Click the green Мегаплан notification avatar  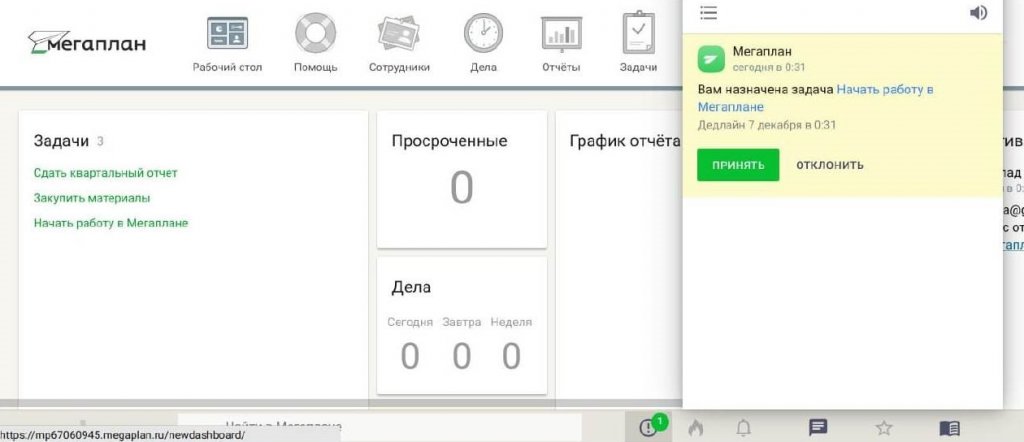(711, 58)
